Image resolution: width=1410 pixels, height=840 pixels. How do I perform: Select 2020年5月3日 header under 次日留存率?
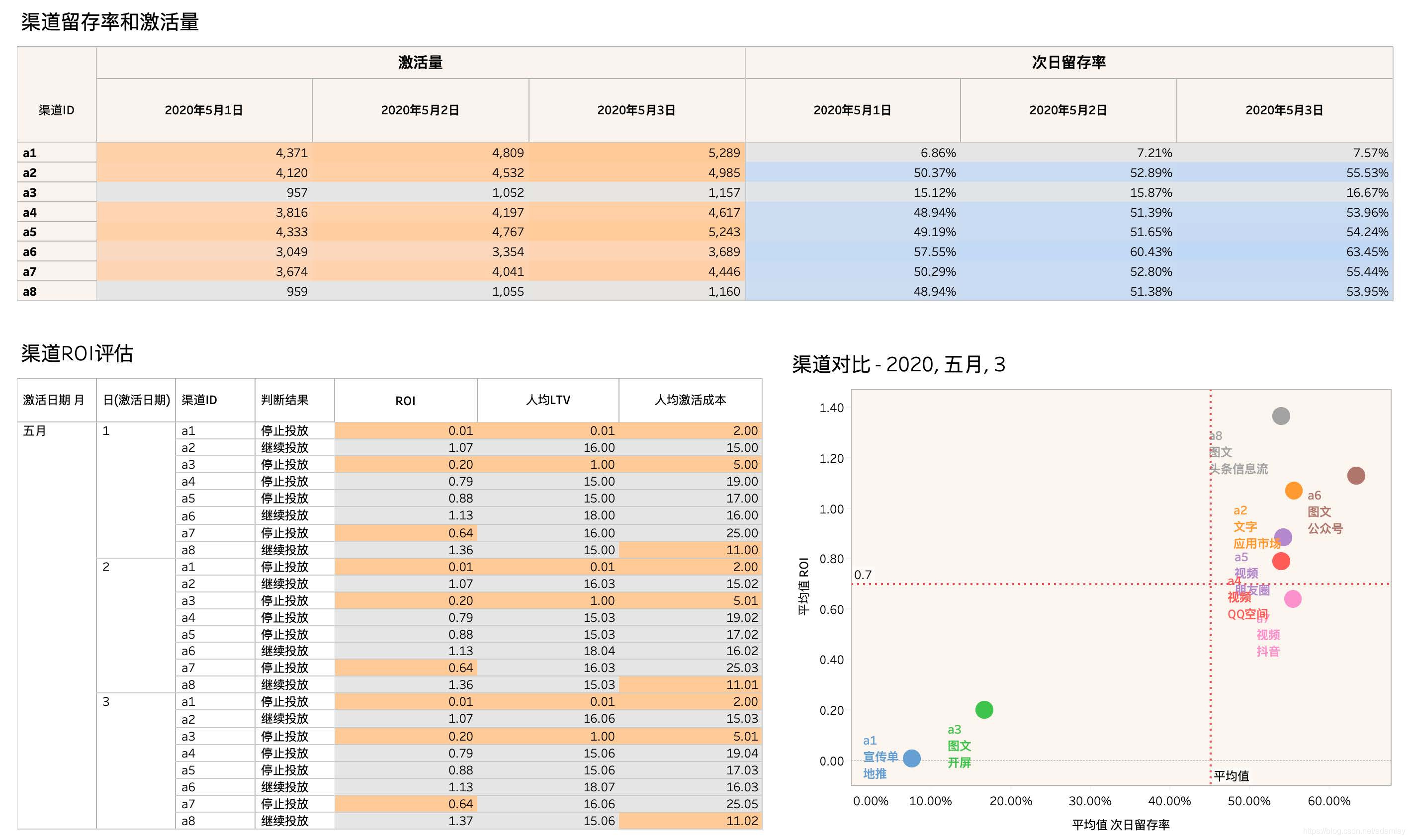tap(1284, 110)
